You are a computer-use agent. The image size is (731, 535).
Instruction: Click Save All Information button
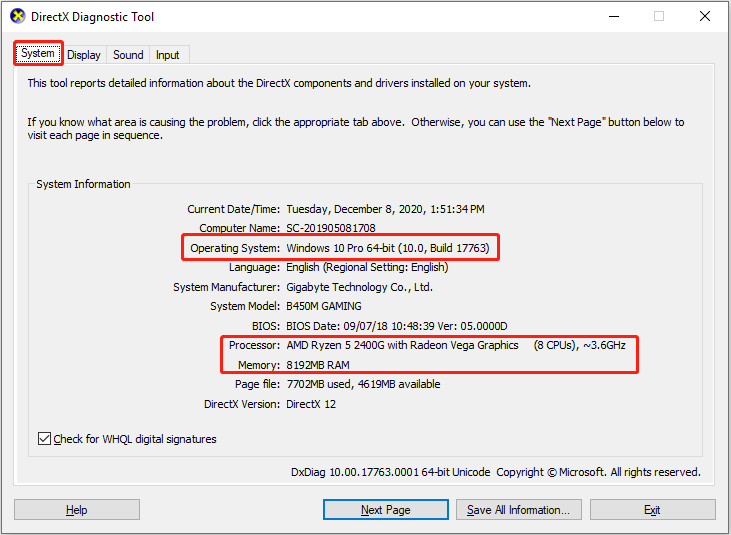(x=518, y=510)
